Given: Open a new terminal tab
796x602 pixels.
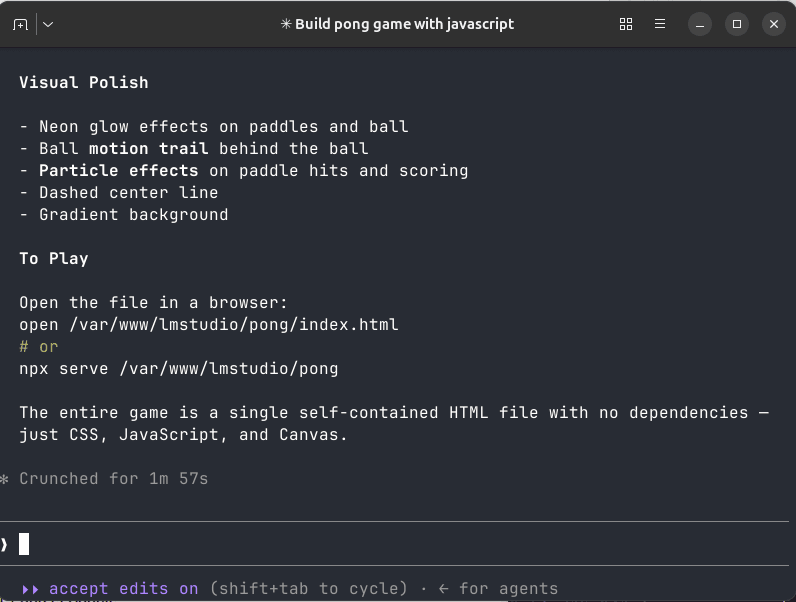Looking at the screenshot, I should tap(20, 24).
